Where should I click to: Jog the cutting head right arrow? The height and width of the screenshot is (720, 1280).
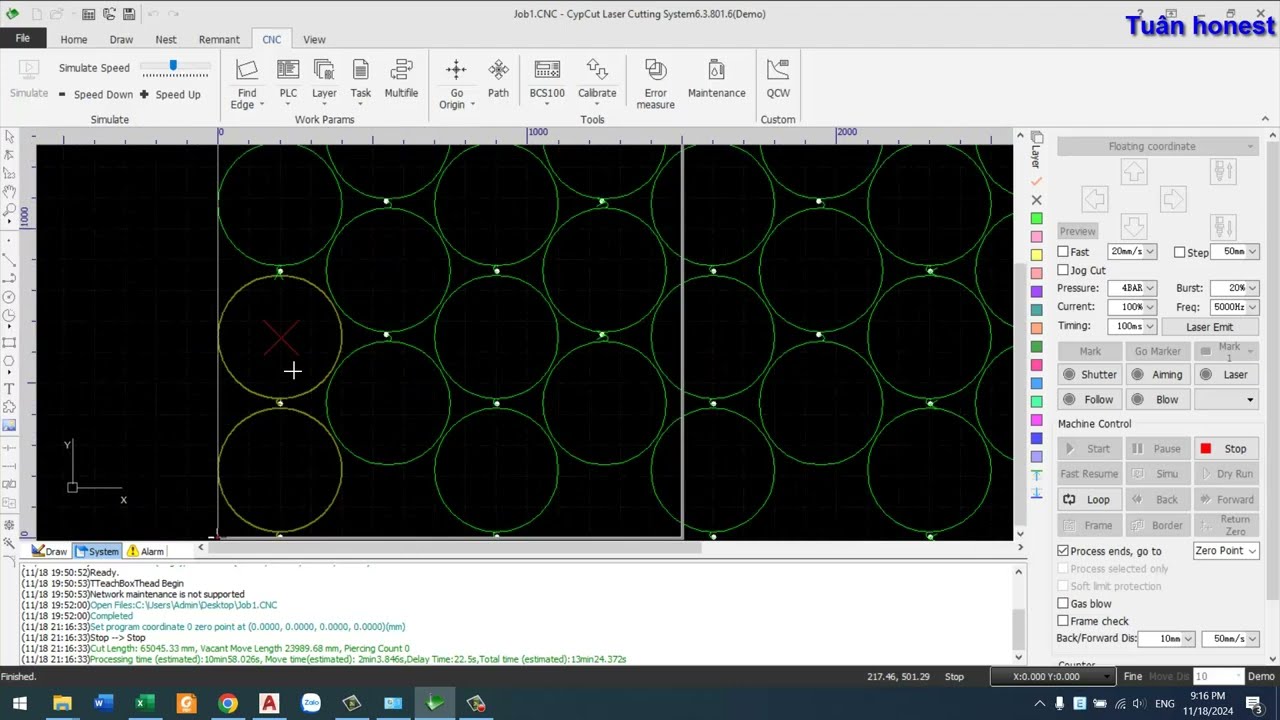pos(1173,199)
